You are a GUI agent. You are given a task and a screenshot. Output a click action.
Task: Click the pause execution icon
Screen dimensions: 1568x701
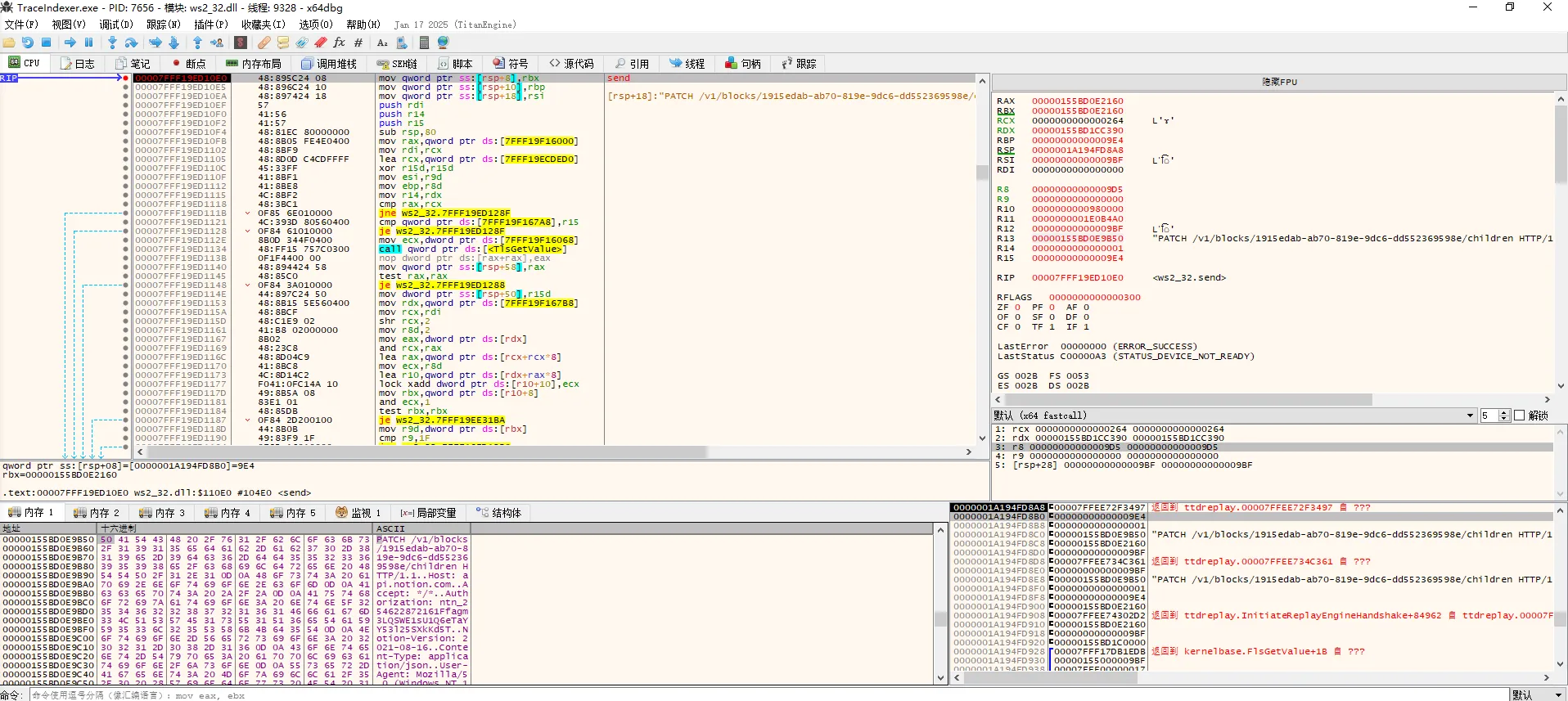coord(89,43)
